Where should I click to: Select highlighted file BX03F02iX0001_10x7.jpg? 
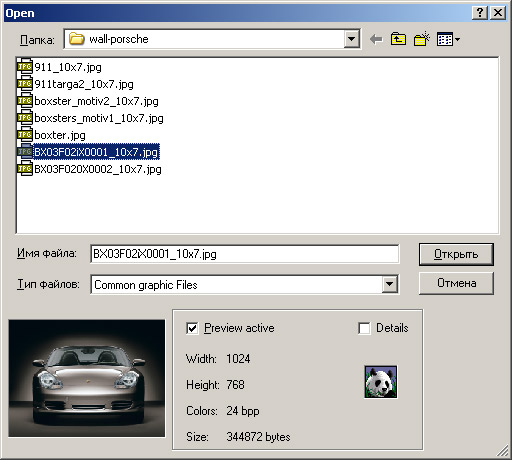click(96, 152)
